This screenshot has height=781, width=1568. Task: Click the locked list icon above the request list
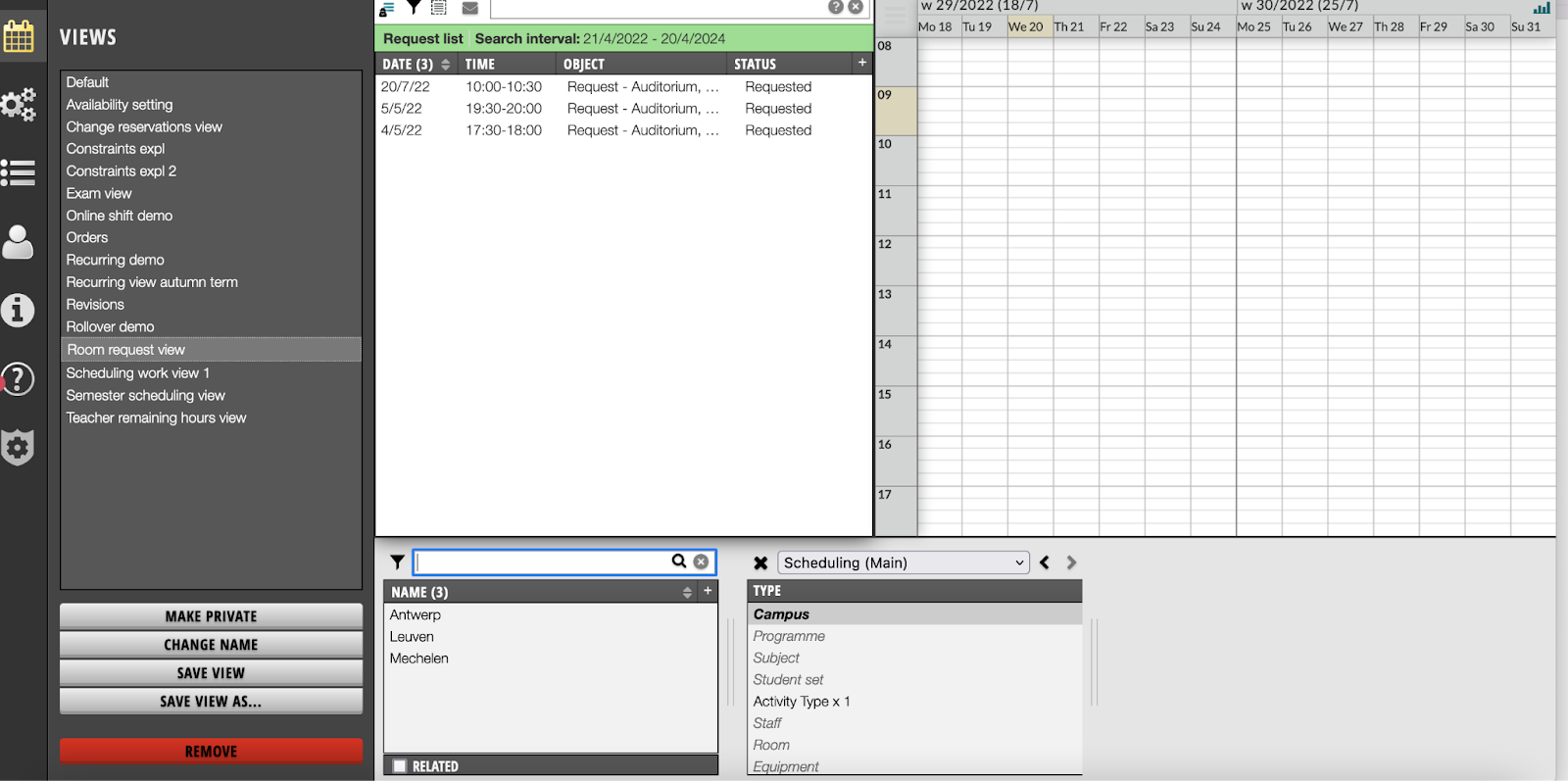click(387, 9)
